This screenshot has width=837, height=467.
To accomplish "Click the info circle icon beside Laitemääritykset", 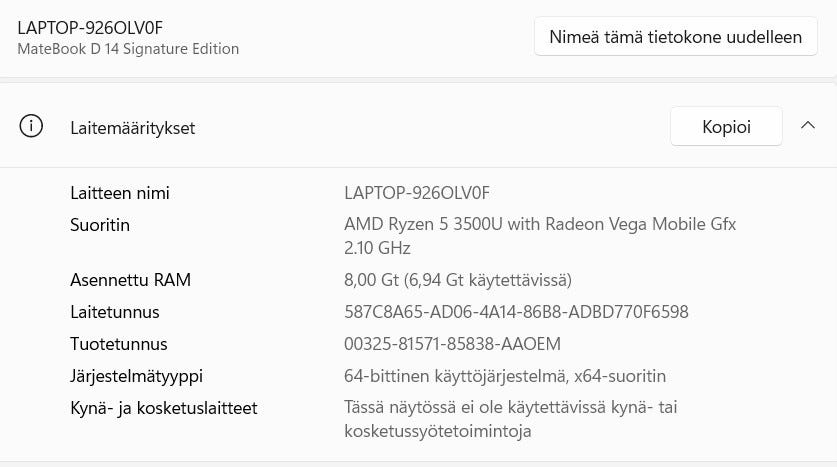I will (31, 127).
